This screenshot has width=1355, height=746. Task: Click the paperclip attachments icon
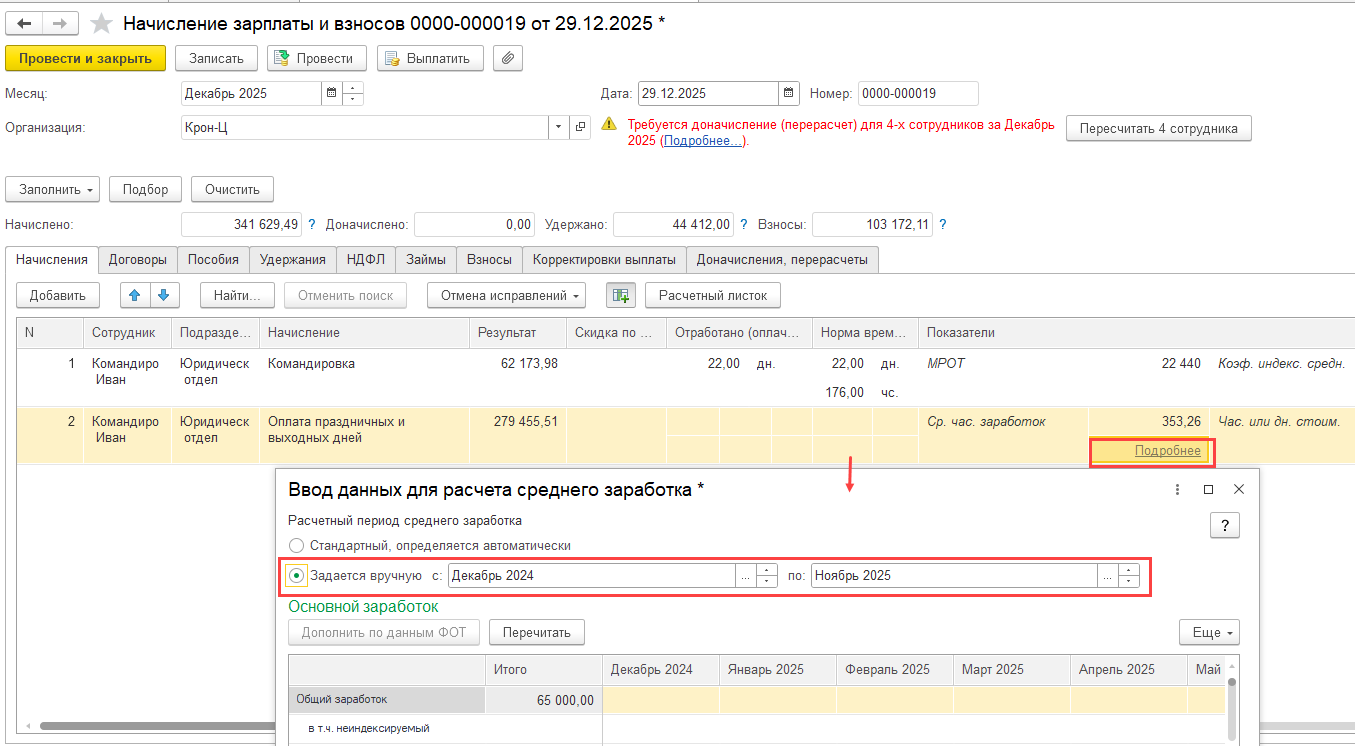point(509,58)
